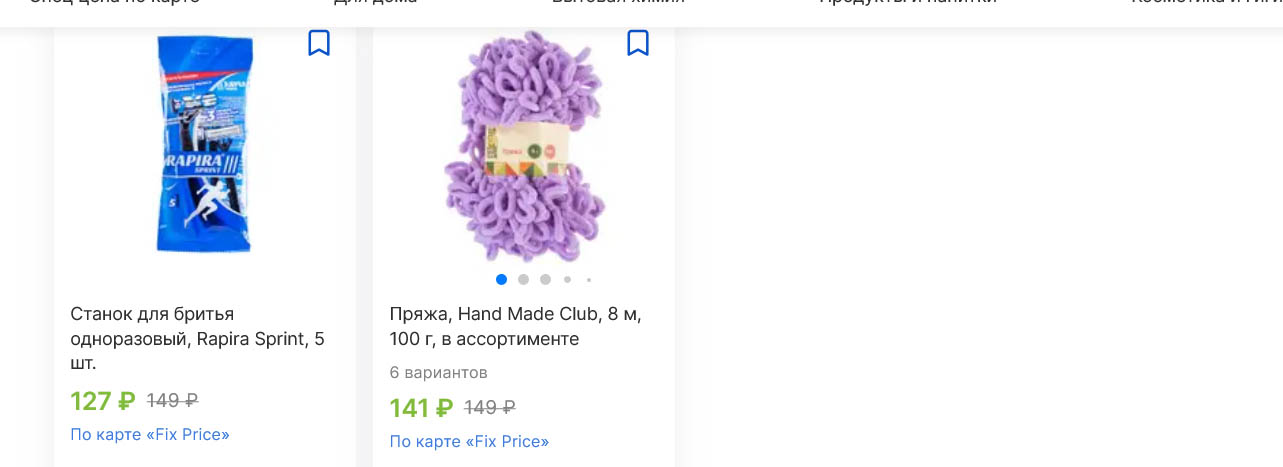Save the Hand Made Club yarn to favorites

pyautogui.click(x=638, y=43)
